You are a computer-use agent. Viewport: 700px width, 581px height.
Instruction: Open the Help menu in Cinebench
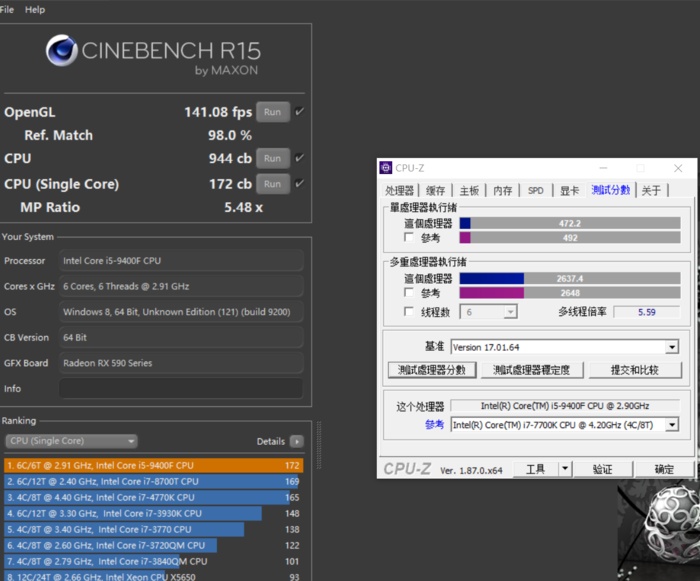coord(35,9)
